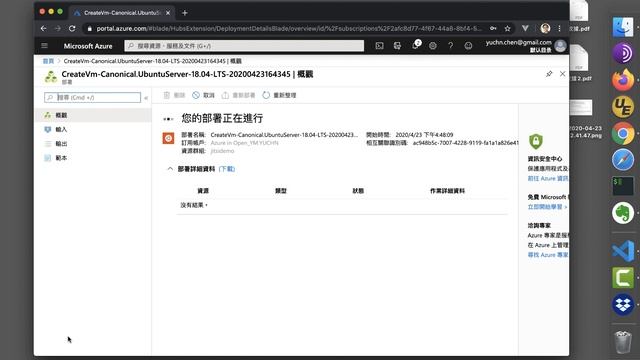640x360 pixels.
Task: Pin the deployment blade with the pin icon
Action: [549, 74]
